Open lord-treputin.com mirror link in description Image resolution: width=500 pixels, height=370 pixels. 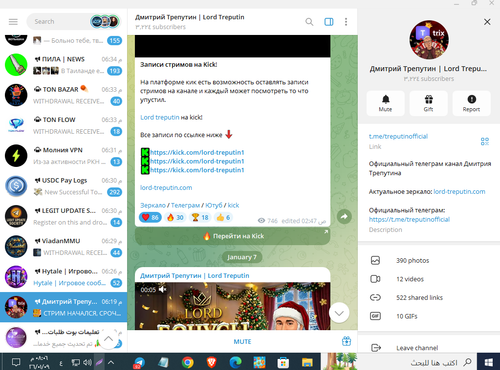tap(459, 192)
